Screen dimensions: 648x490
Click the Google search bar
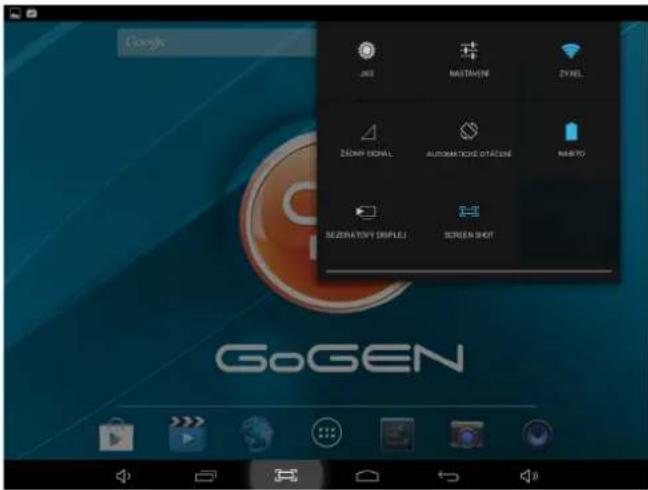click(x=217, y=43)
